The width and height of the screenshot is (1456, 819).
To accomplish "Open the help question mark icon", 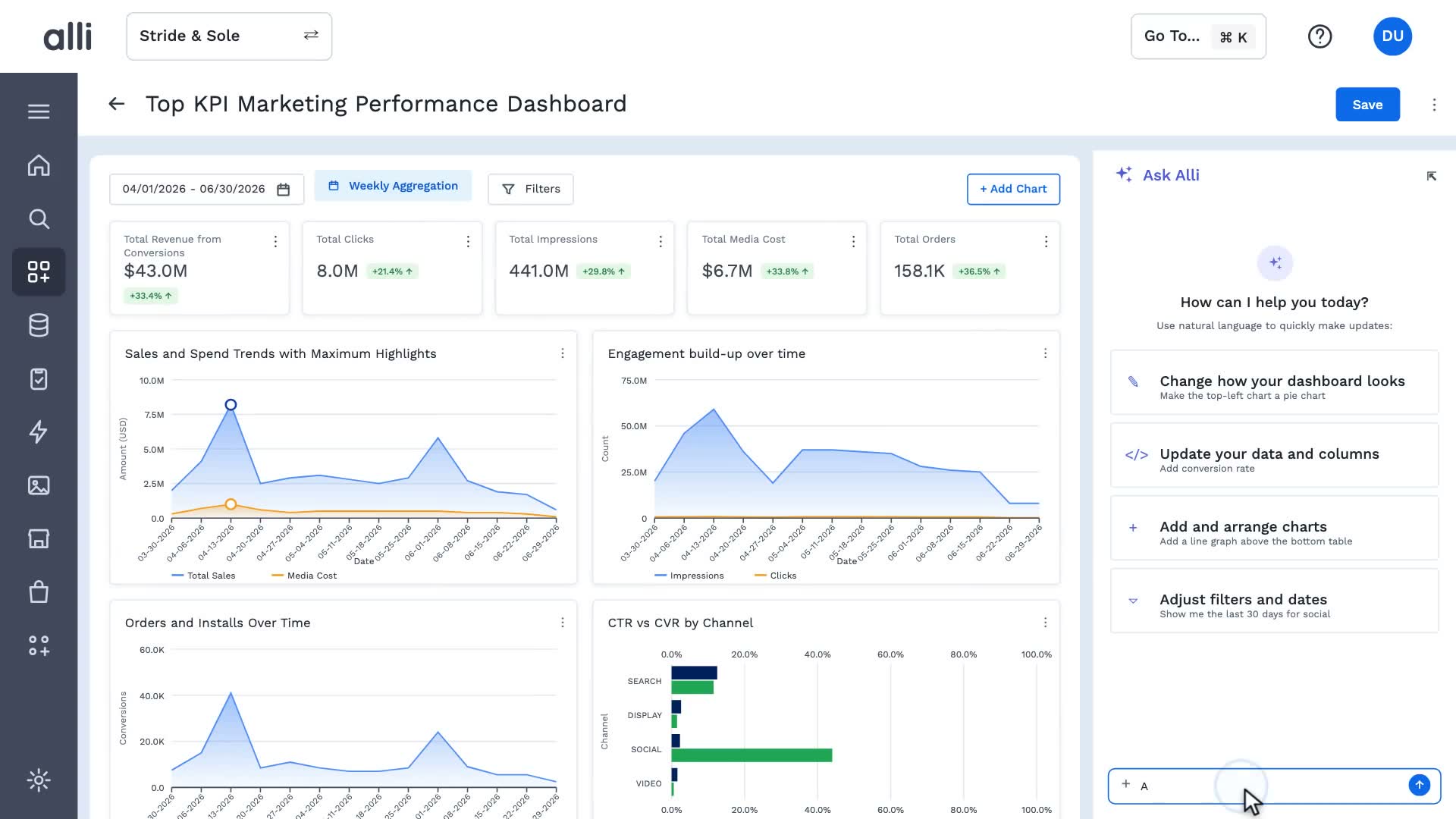I will tap(1319, 36).
